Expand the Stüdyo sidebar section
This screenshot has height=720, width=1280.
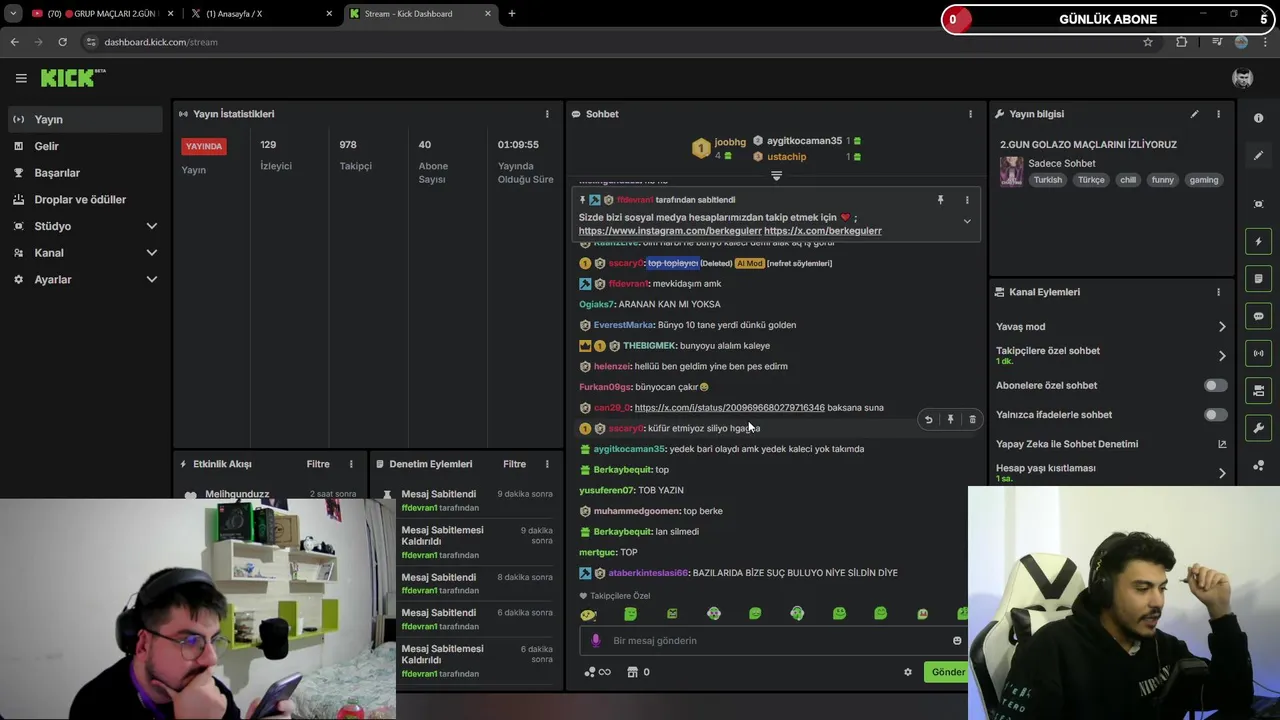[x=152, y=226]
